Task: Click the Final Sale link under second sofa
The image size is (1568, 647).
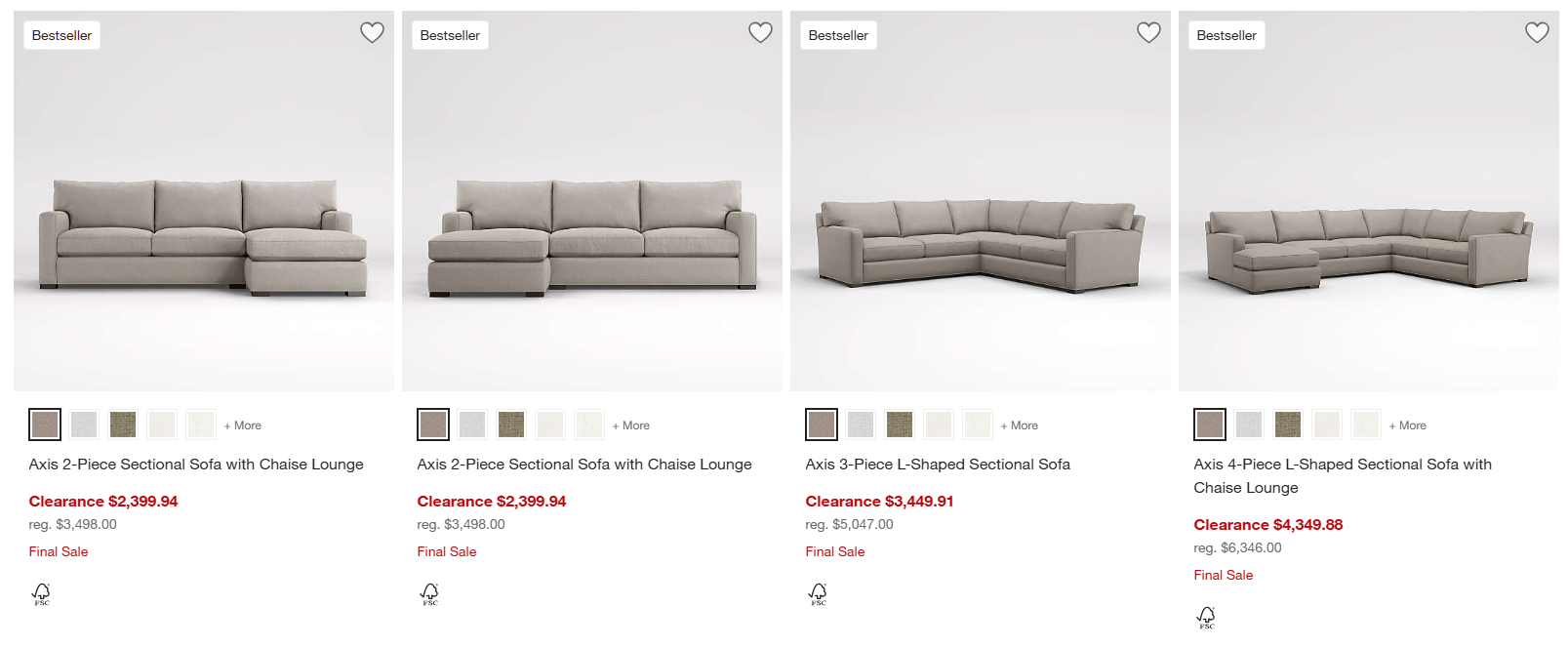Action: pos(446,551)
